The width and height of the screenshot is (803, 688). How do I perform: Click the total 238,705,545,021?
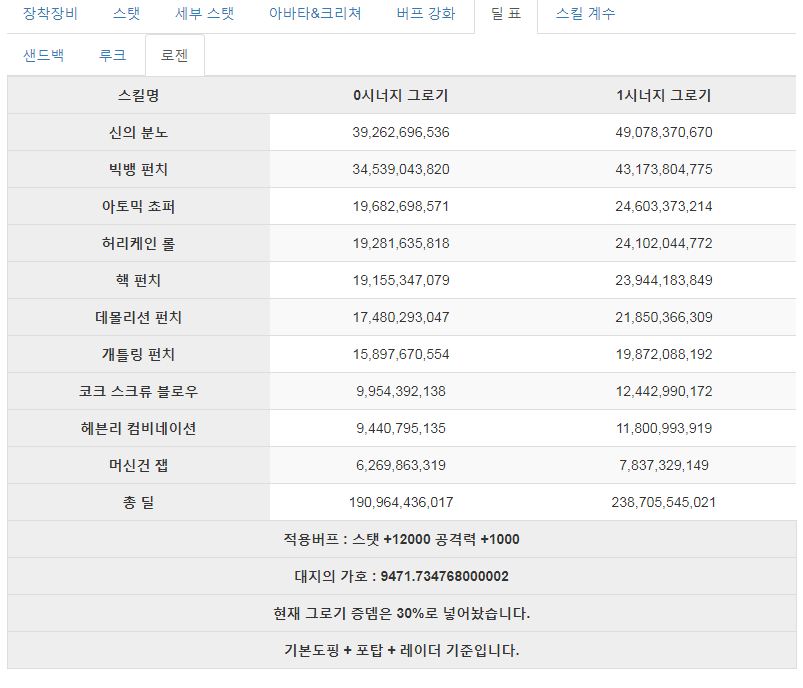click(x=664, y=502)
